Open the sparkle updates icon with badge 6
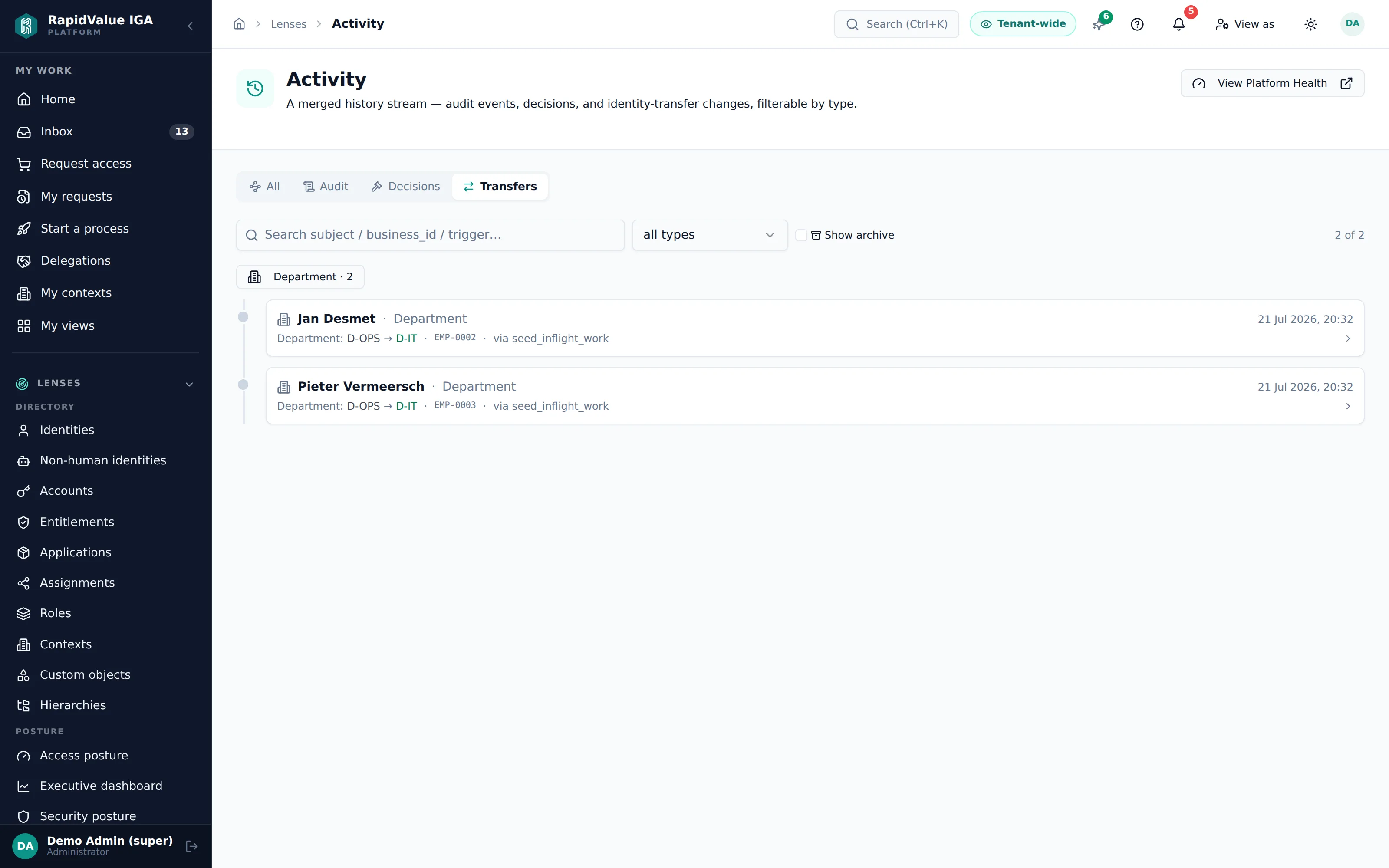Viewport: 1389px width, 868px height. pyautogui.click(x=1099, y=24)
